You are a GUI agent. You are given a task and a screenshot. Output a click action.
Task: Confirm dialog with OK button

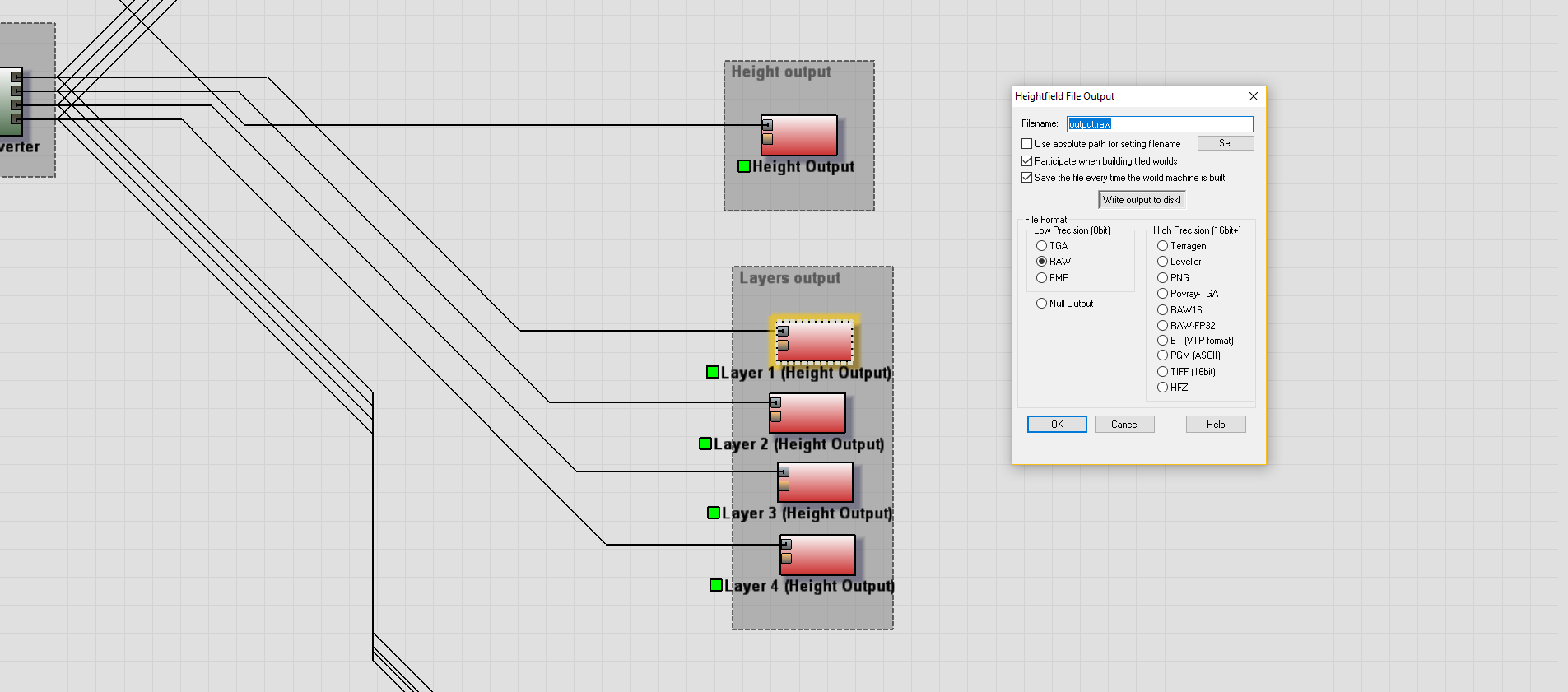click(x=1057, y=425)
